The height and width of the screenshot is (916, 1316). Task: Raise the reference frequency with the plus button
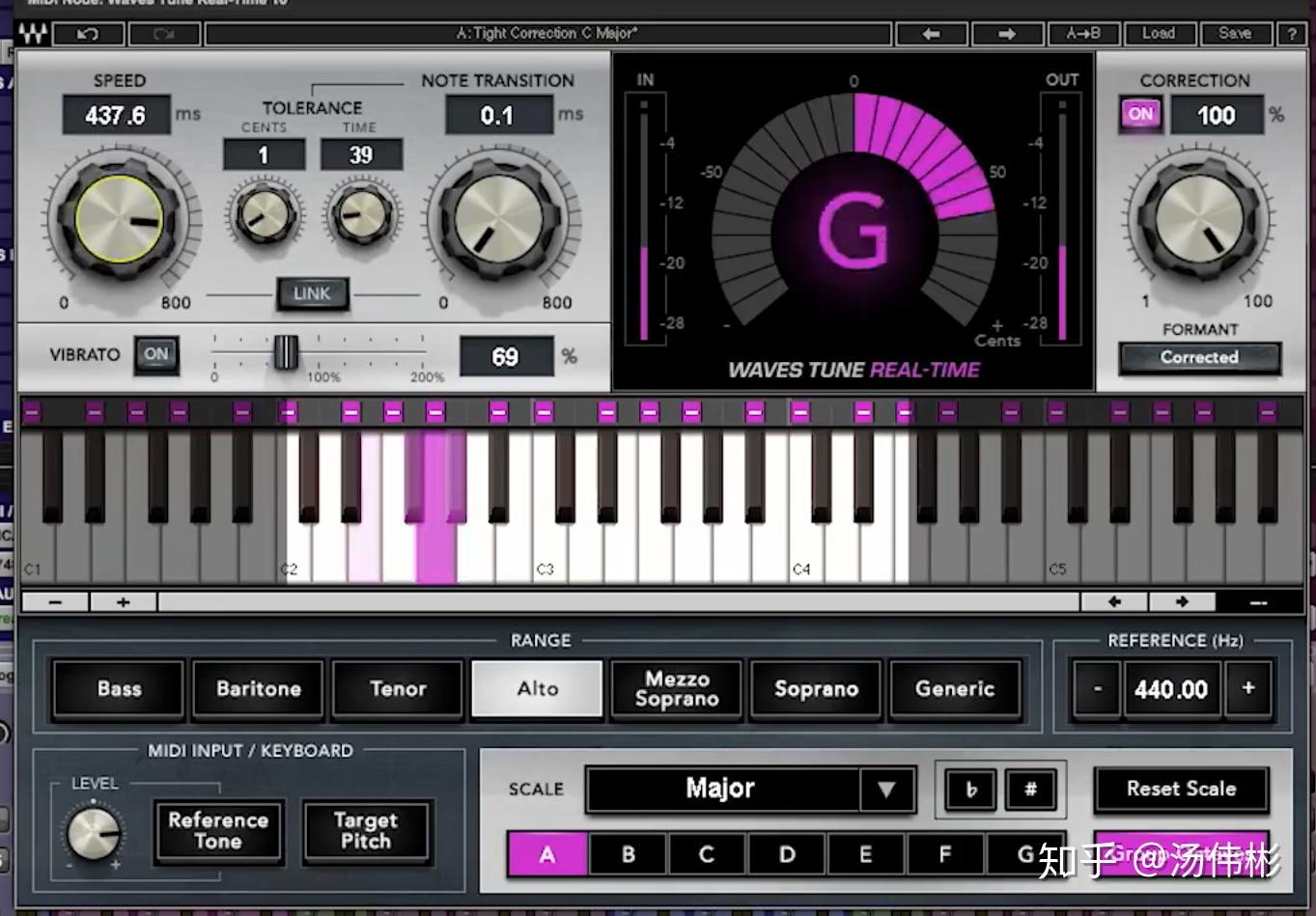point(1248,689)
